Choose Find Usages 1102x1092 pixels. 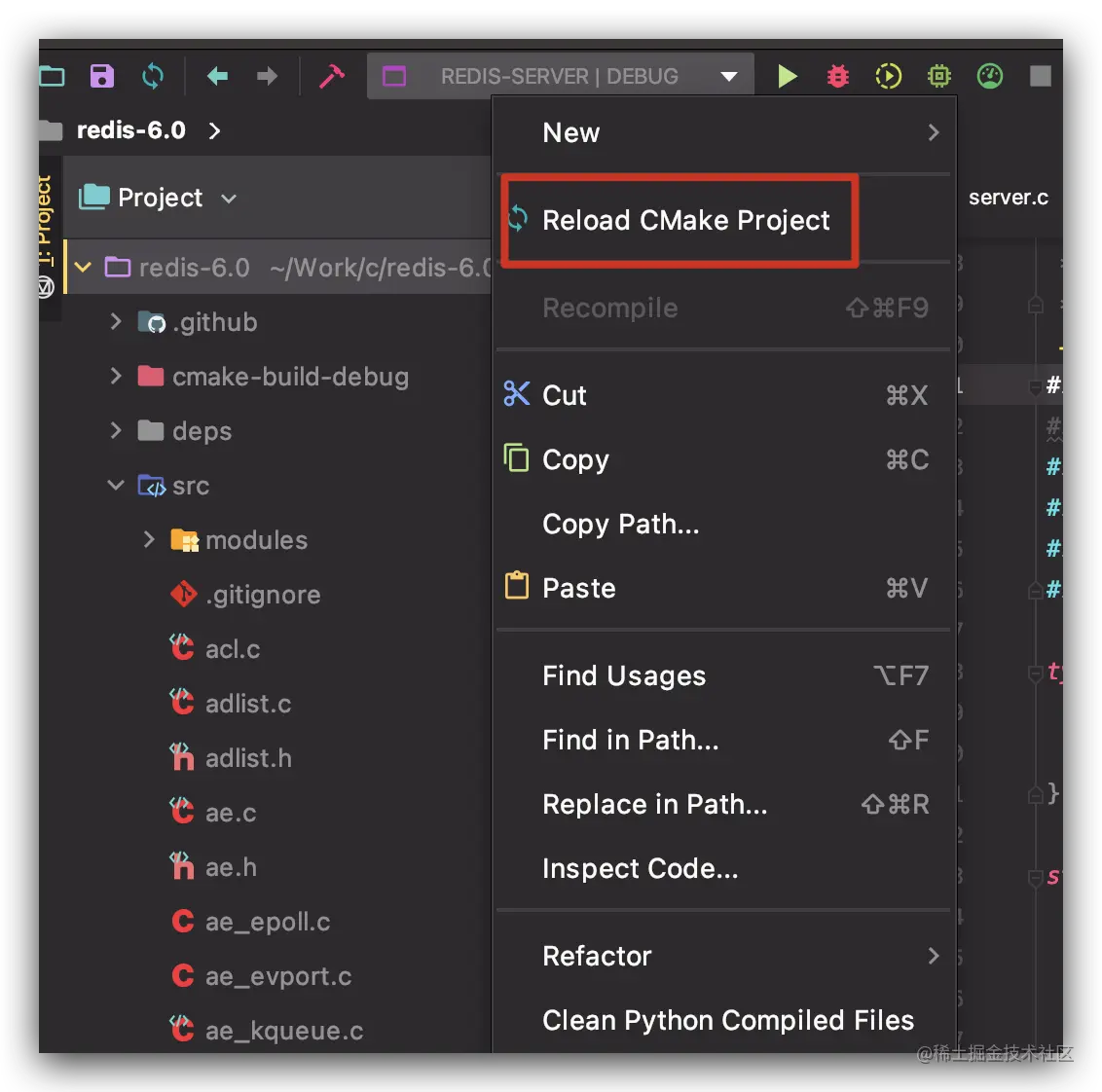724,676
